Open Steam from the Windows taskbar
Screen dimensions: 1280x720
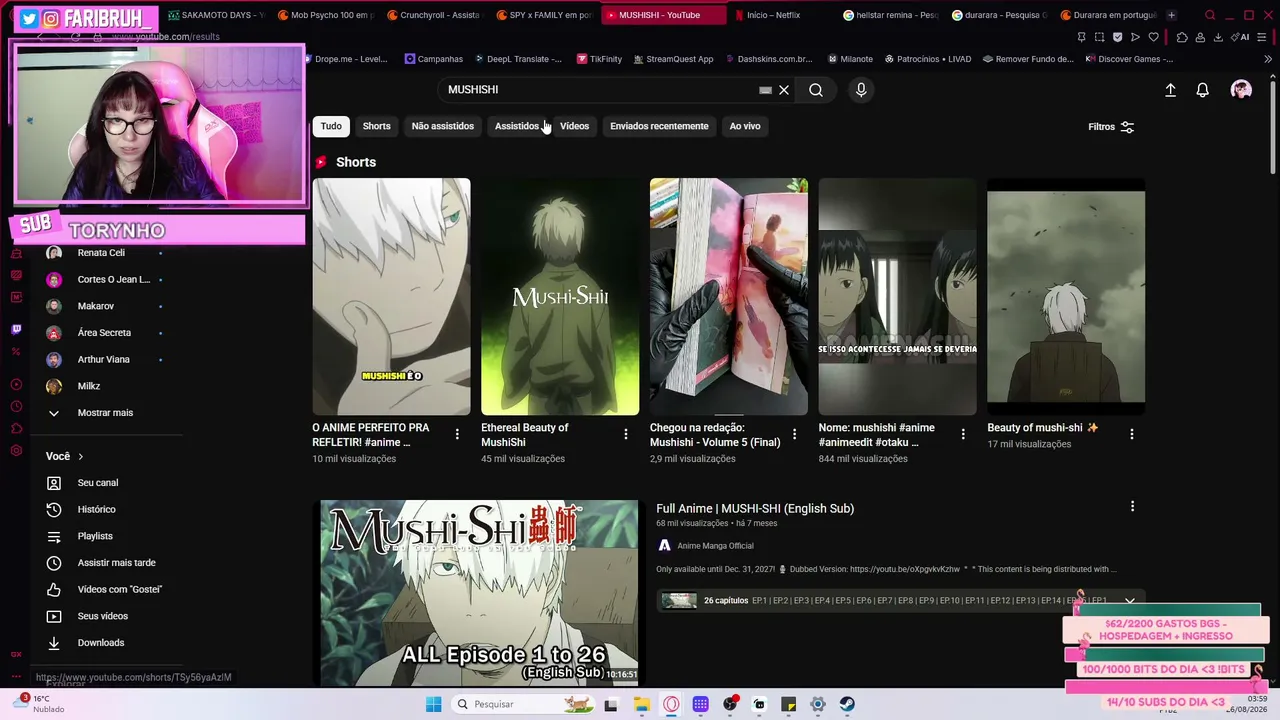tap(847, 704)
